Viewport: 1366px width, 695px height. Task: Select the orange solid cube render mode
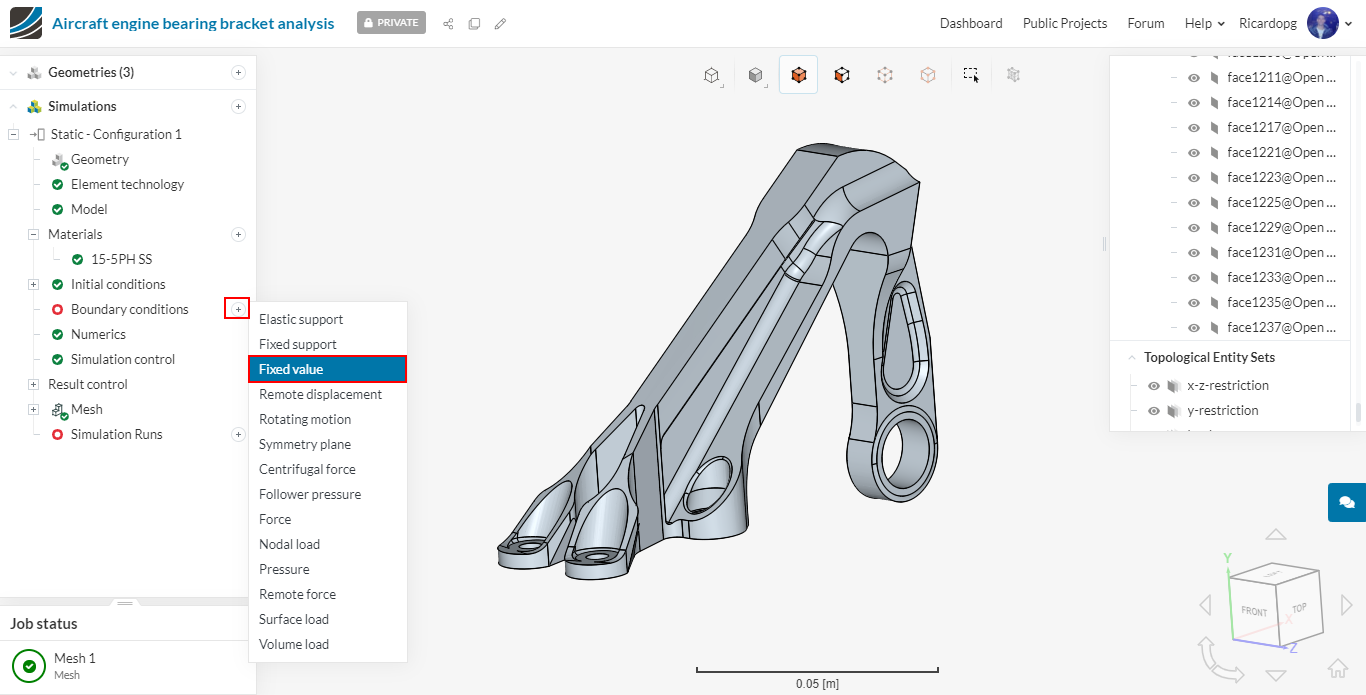[798, 75]
